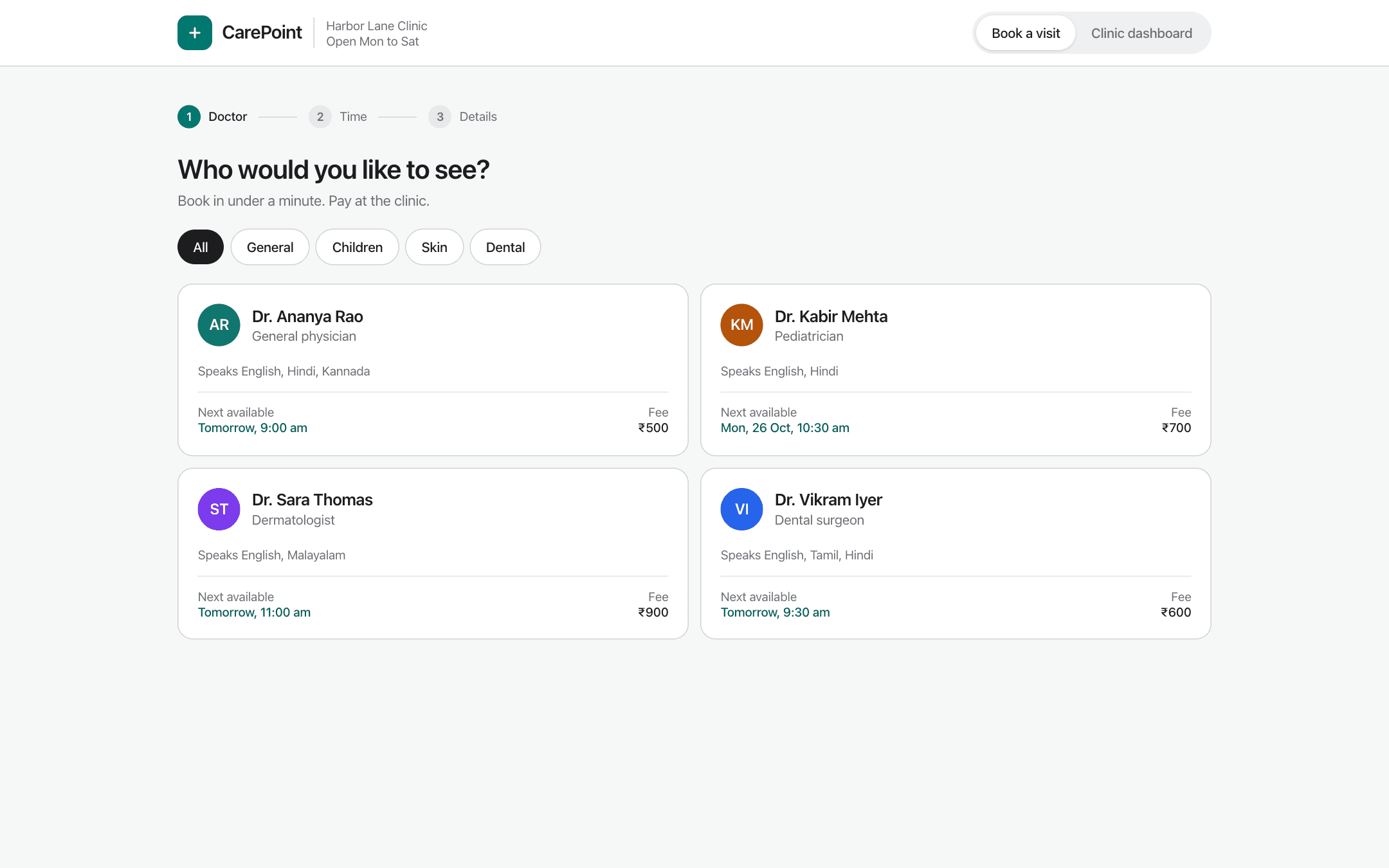Filter doctors by General
This screenshot has width=1389, height=868.
point(270,247)
